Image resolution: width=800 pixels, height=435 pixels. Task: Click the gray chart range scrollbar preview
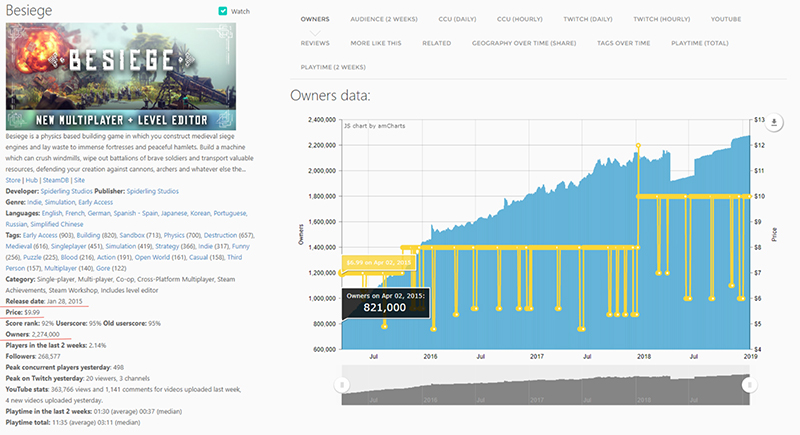click(x=545, y=385)
